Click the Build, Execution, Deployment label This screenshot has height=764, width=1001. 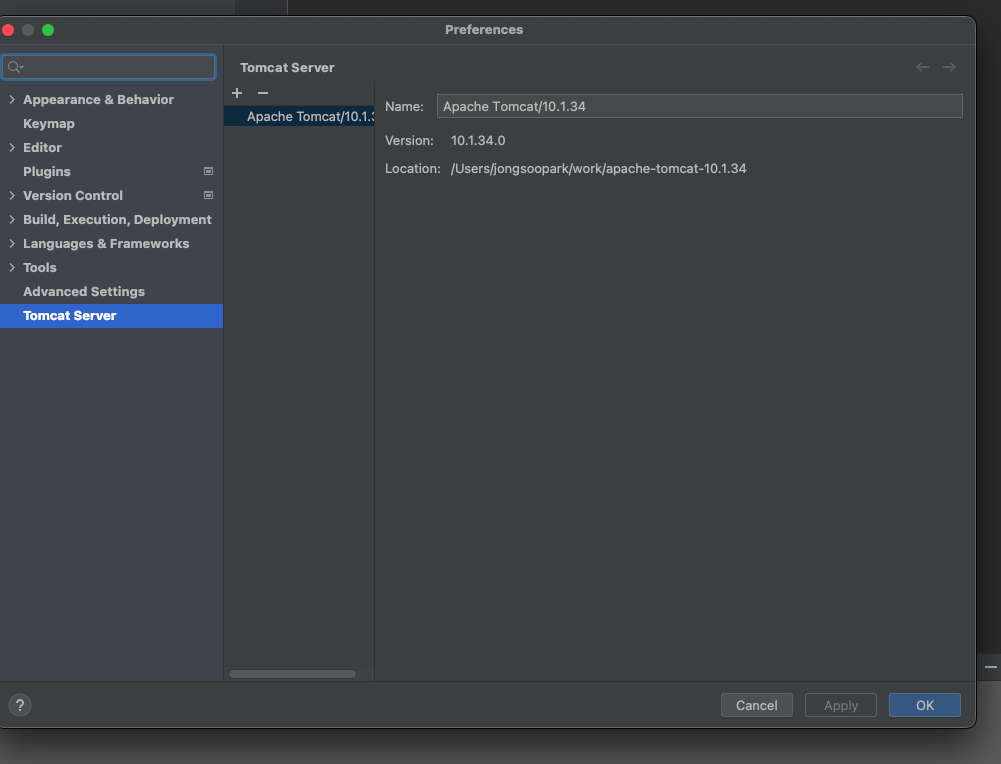pyautogui.click(x=117, y=220)
